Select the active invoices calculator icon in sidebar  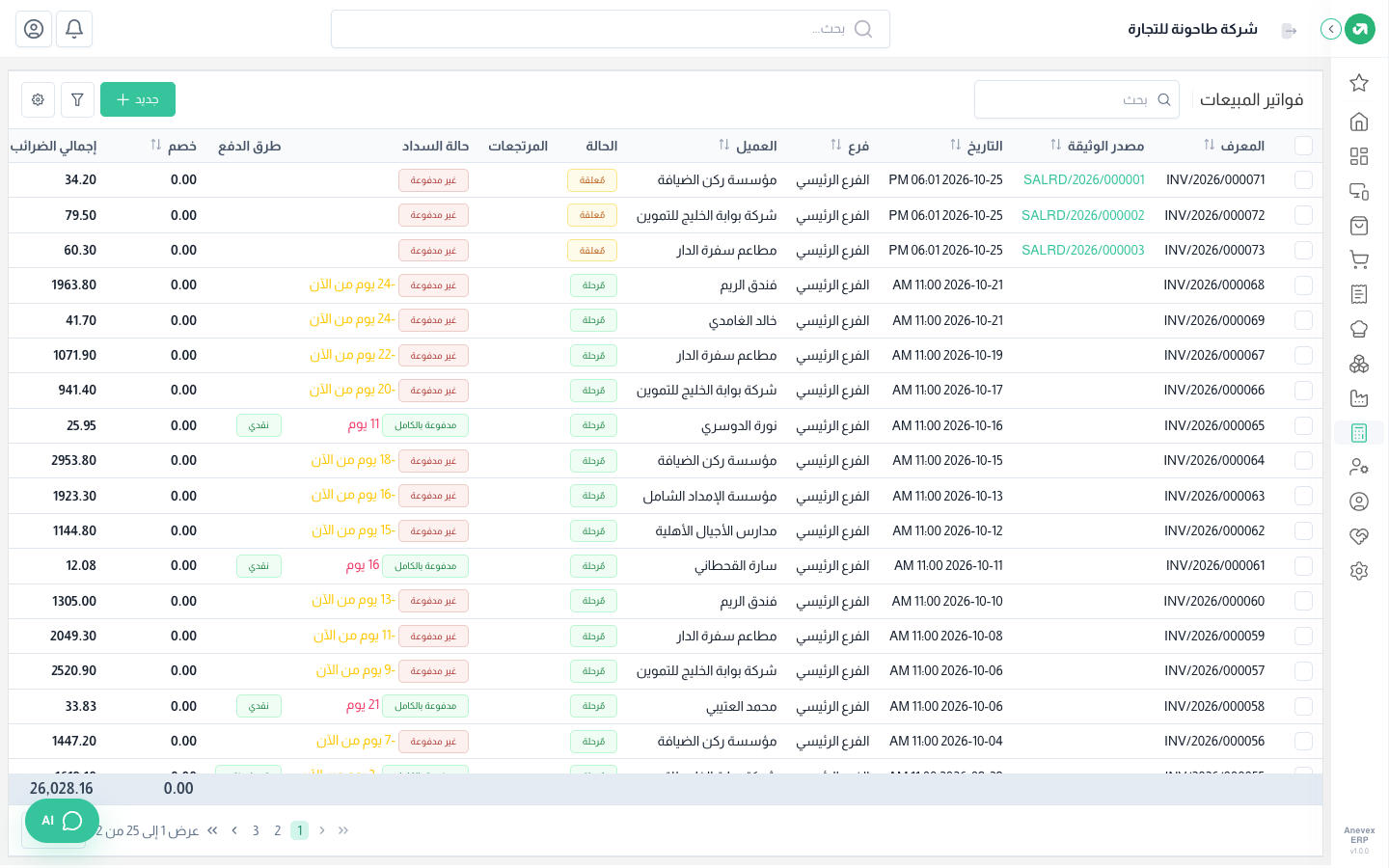(1359, 433)
